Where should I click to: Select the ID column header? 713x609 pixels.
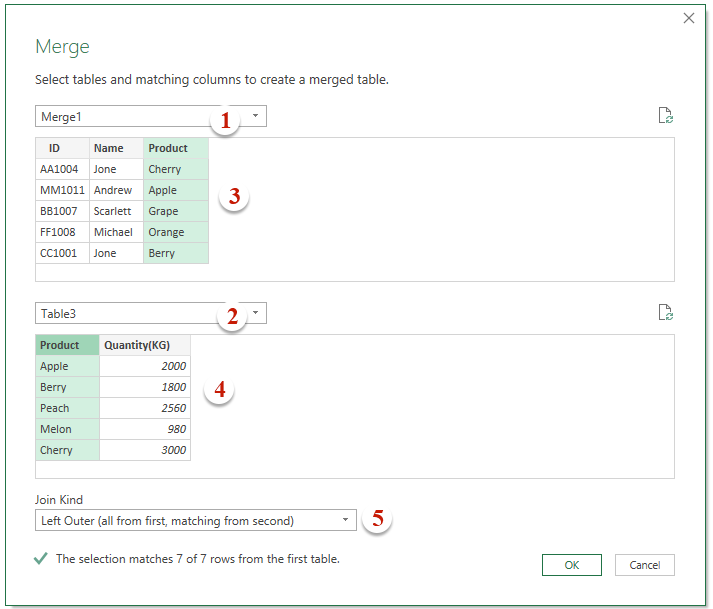54,148
